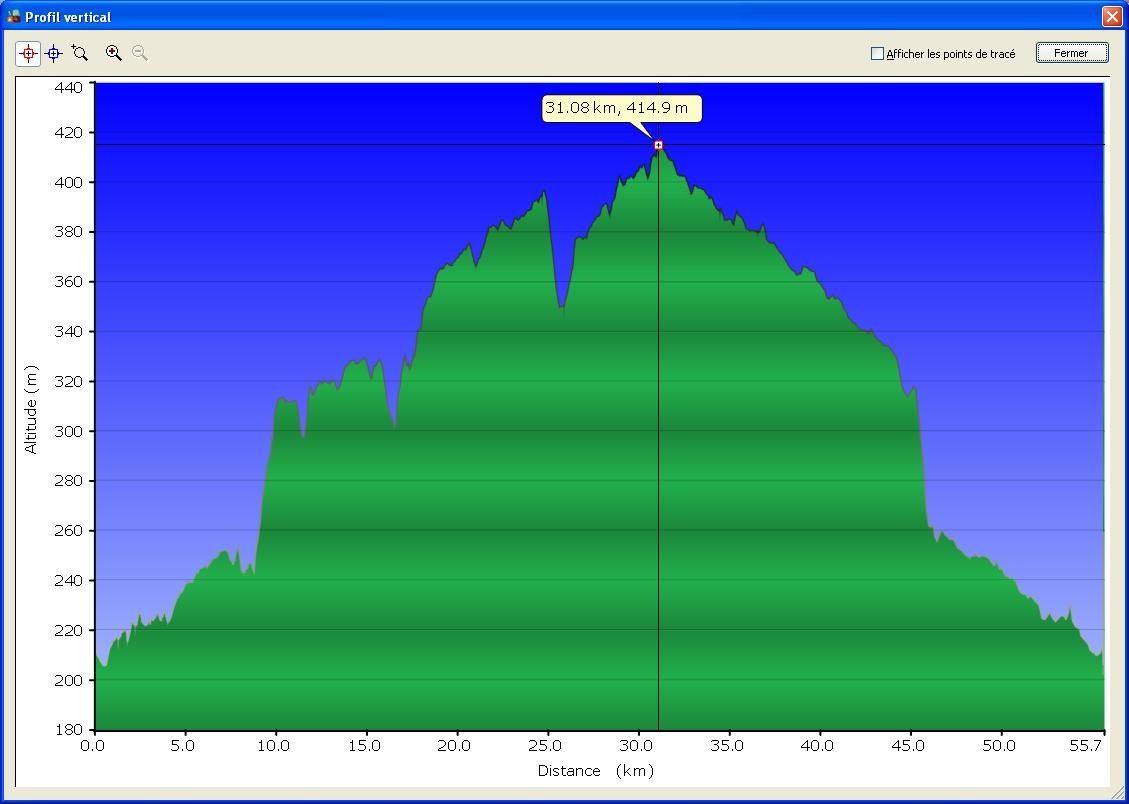Click the greyed-out zoom out icon

point(140,53)
